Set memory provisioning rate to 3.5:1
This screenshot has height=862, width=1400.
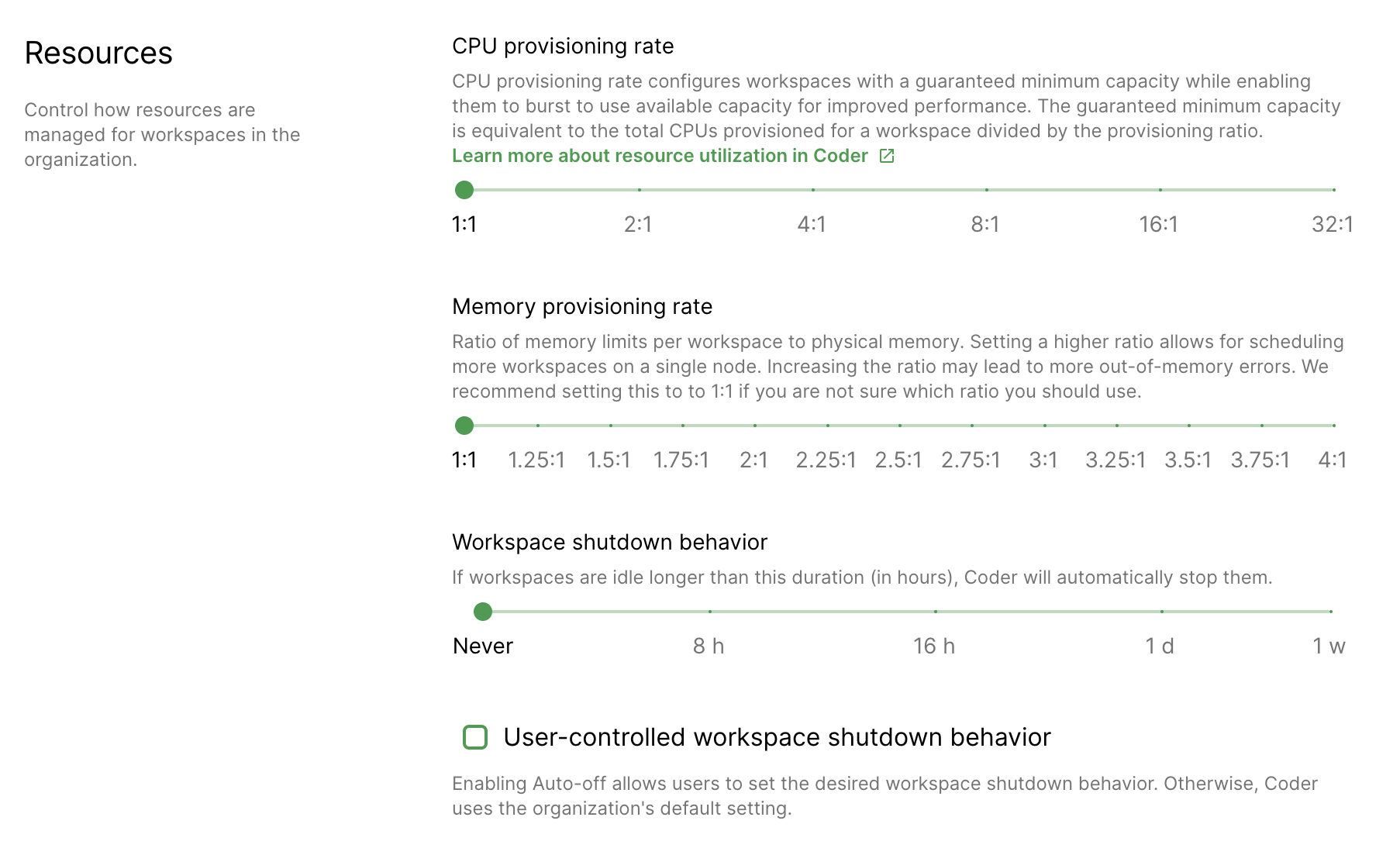(x=1189, y=425)
